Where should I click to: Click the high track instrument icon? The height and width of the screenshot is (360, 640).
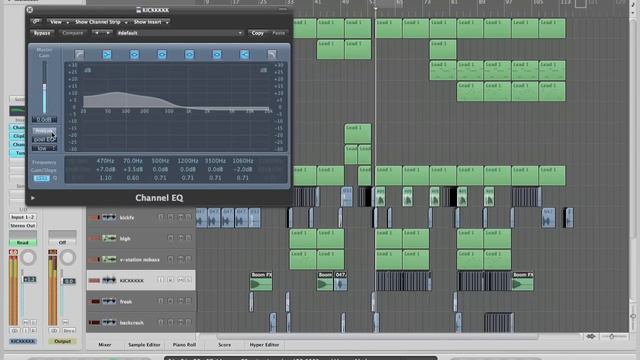(109, 238)
